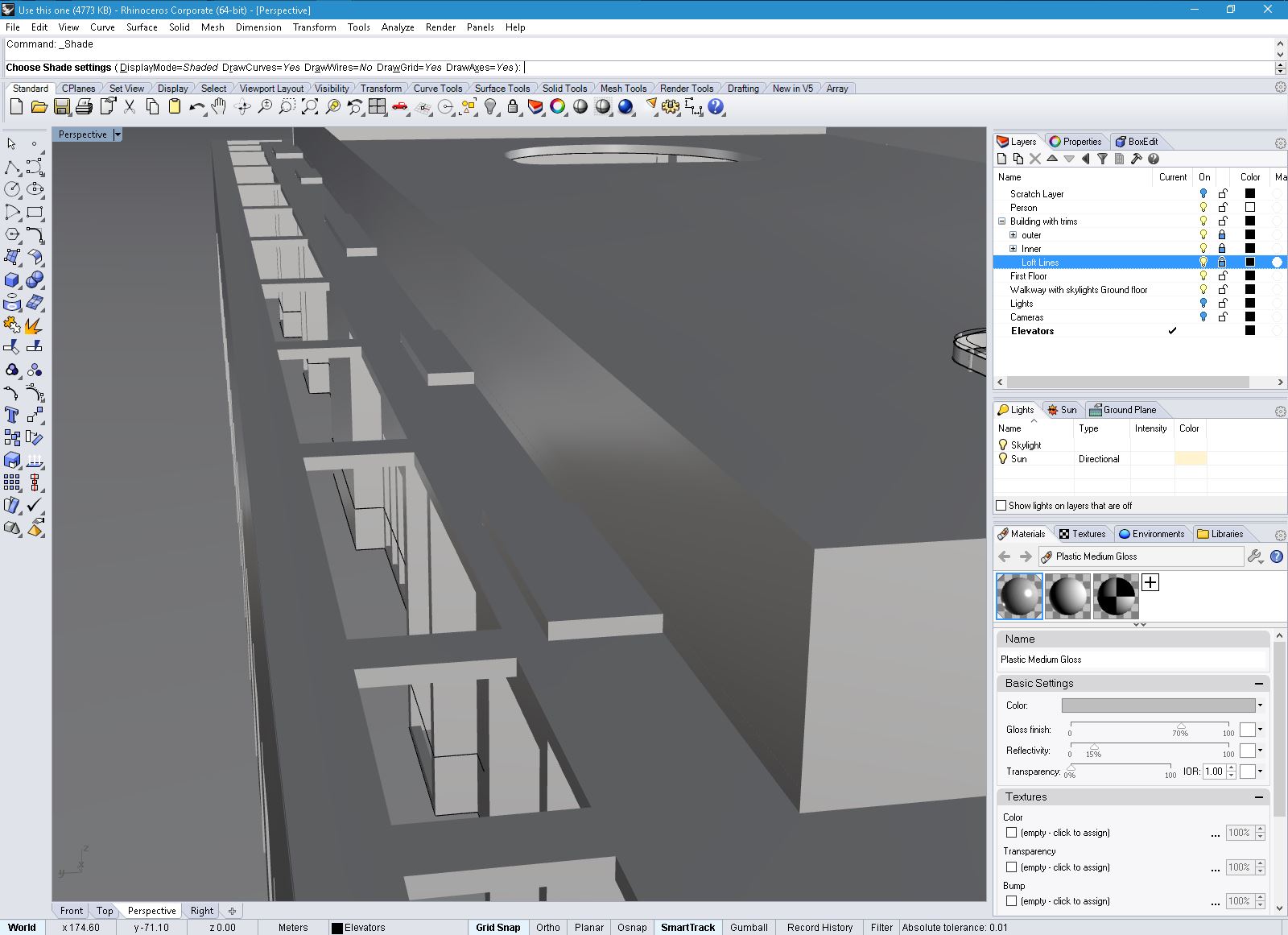Toggle Scratch Layer visibility lightbulb

[1203, 193]
